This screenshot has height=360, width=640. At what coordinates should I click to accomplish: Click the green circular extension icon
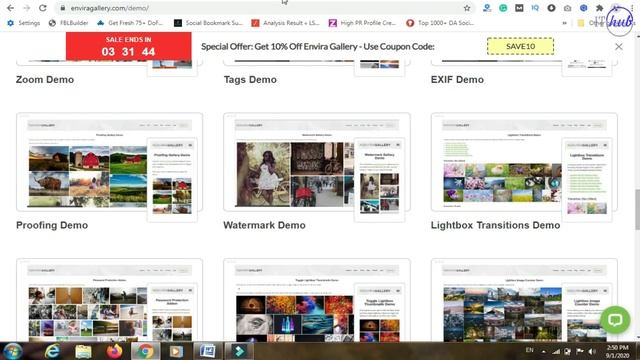tap(503, 8)
